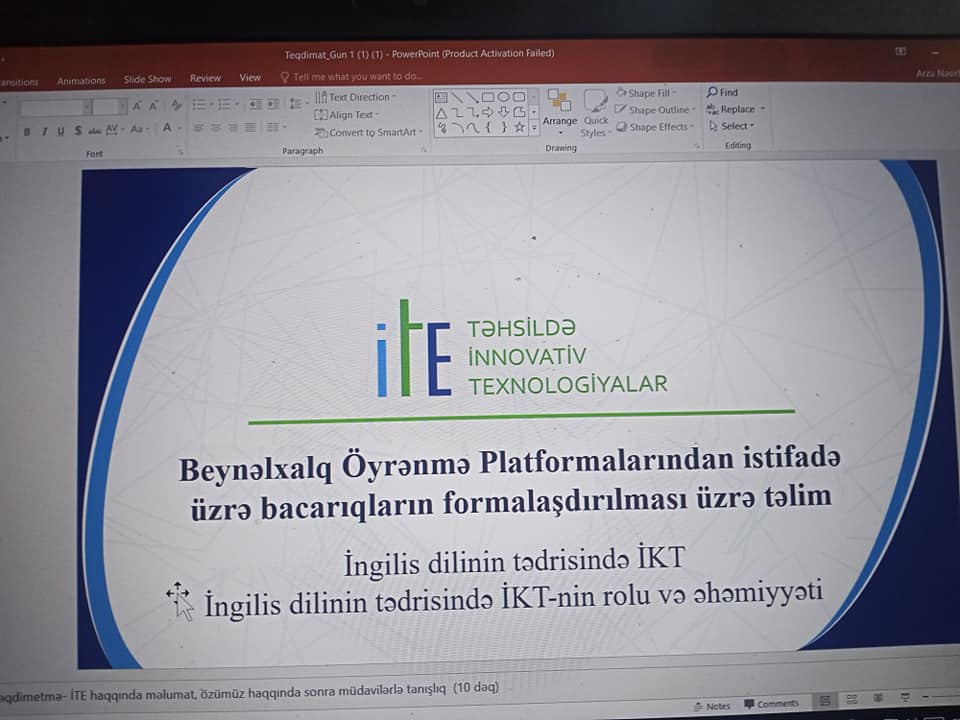Justify the paragraph text
960x720 pixels.
[250, 127]
